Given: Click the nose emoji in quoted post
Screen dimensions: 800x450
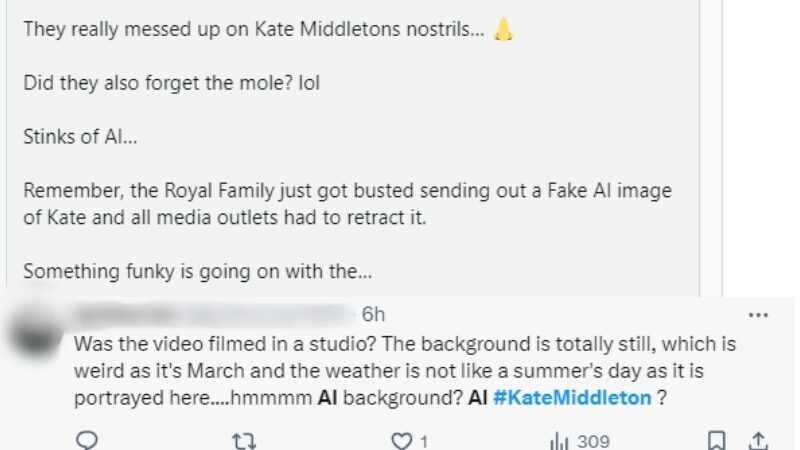Looking at the screenshot, I should tap(503, 30).
